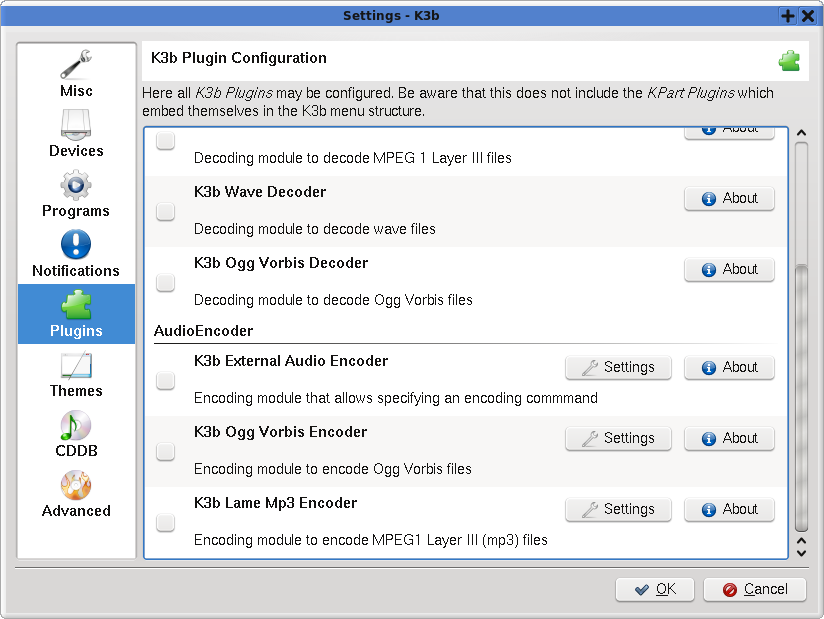This screenshot has width=824, height=619.
Task: Click 'Encoding module to encode Ogg Vorbis files'
Action: (333, 469)
